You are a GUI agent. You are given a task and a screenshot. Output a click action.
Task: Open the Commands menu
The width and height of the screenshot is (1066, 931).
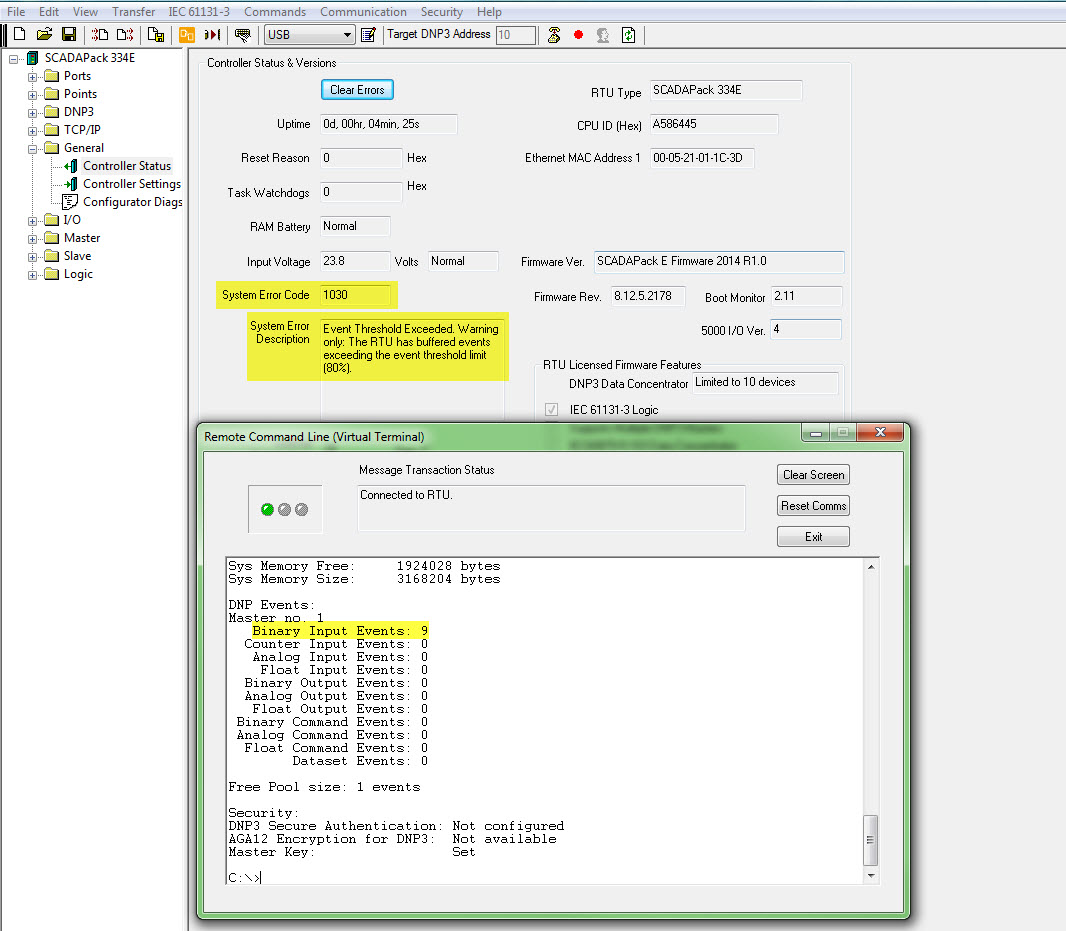[275, 12]
